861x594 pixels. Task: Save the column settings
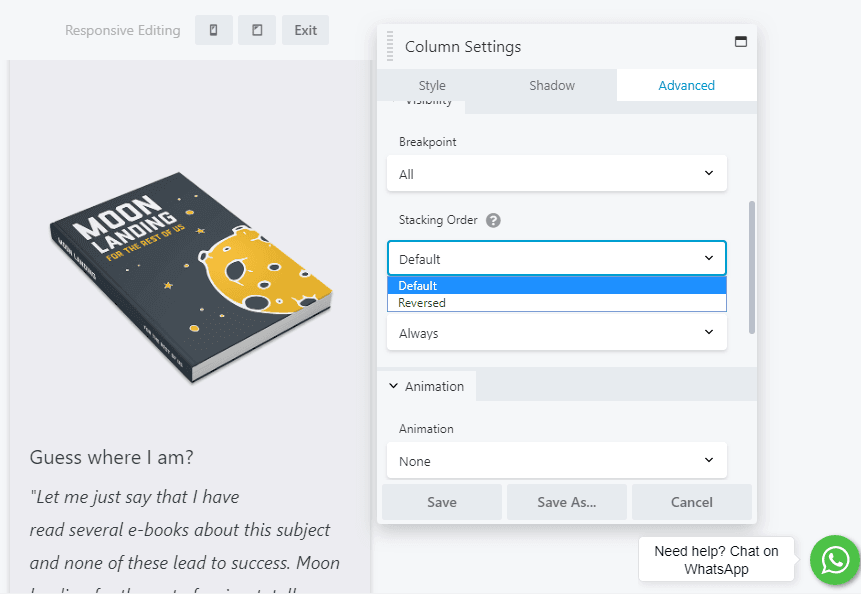441,502
